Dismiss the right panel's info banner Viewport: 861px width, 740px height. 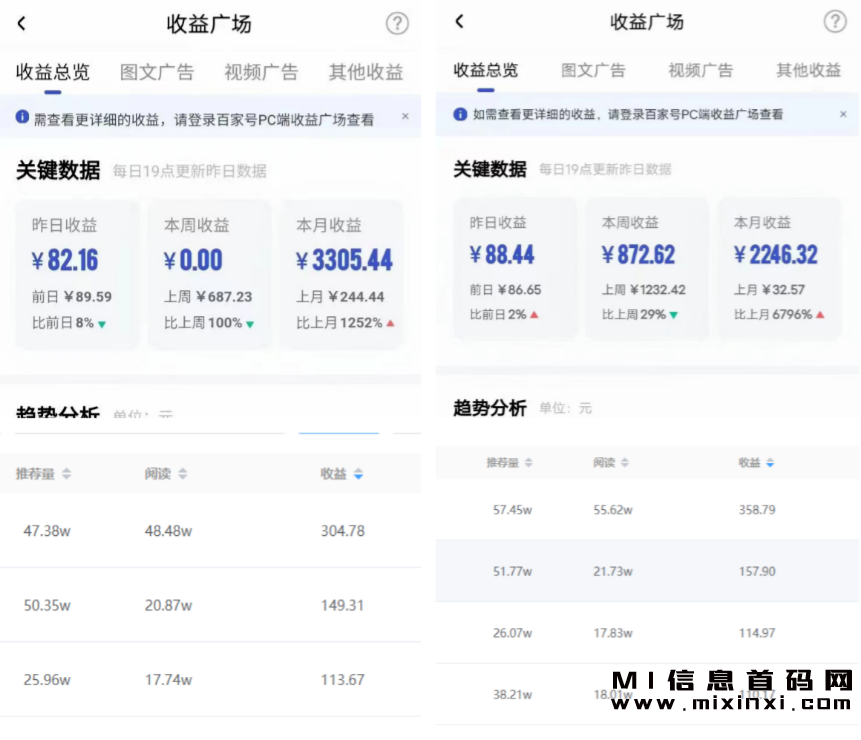(843, 114)
